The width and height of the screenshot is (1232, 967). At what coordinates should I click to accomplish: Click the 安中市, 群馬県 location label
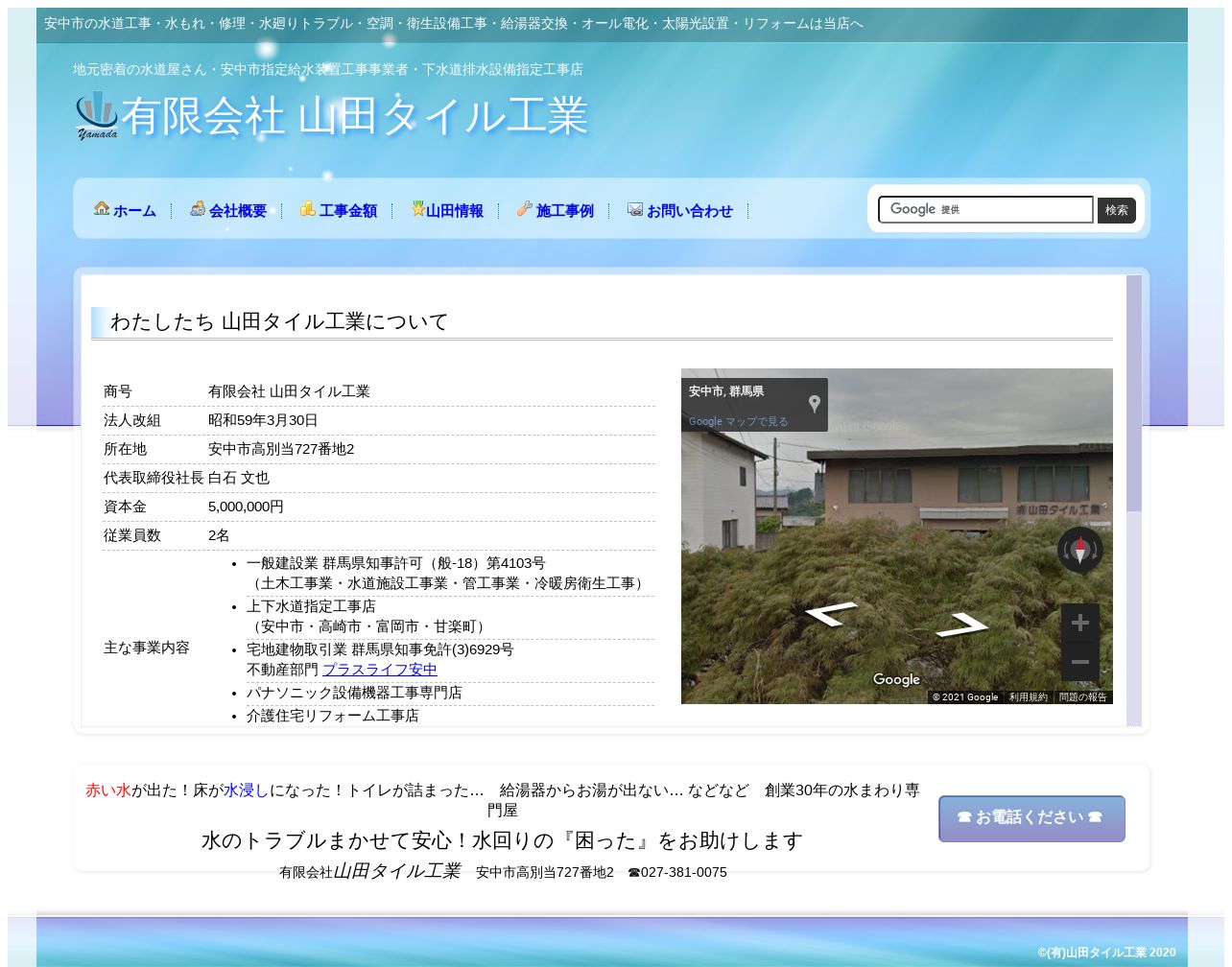click(x=726, y=391)
